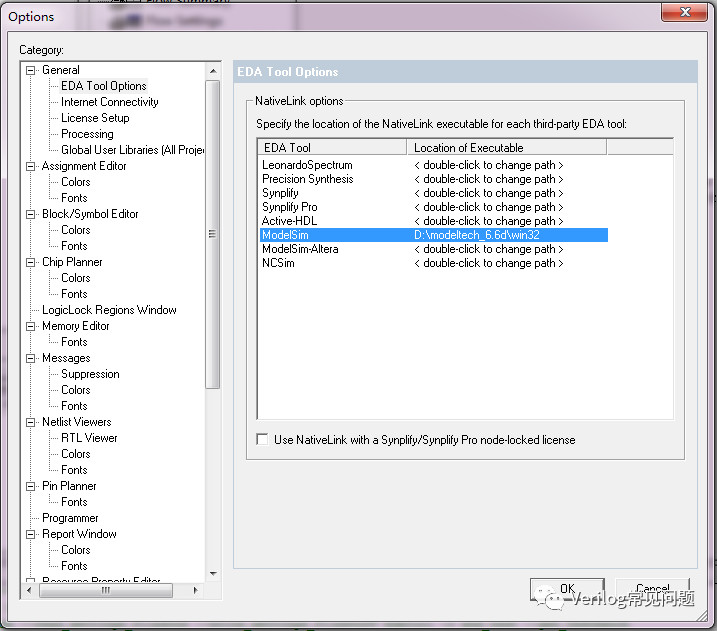
Task: Click category tree scroll up arrow
Action: coord(213,71)
